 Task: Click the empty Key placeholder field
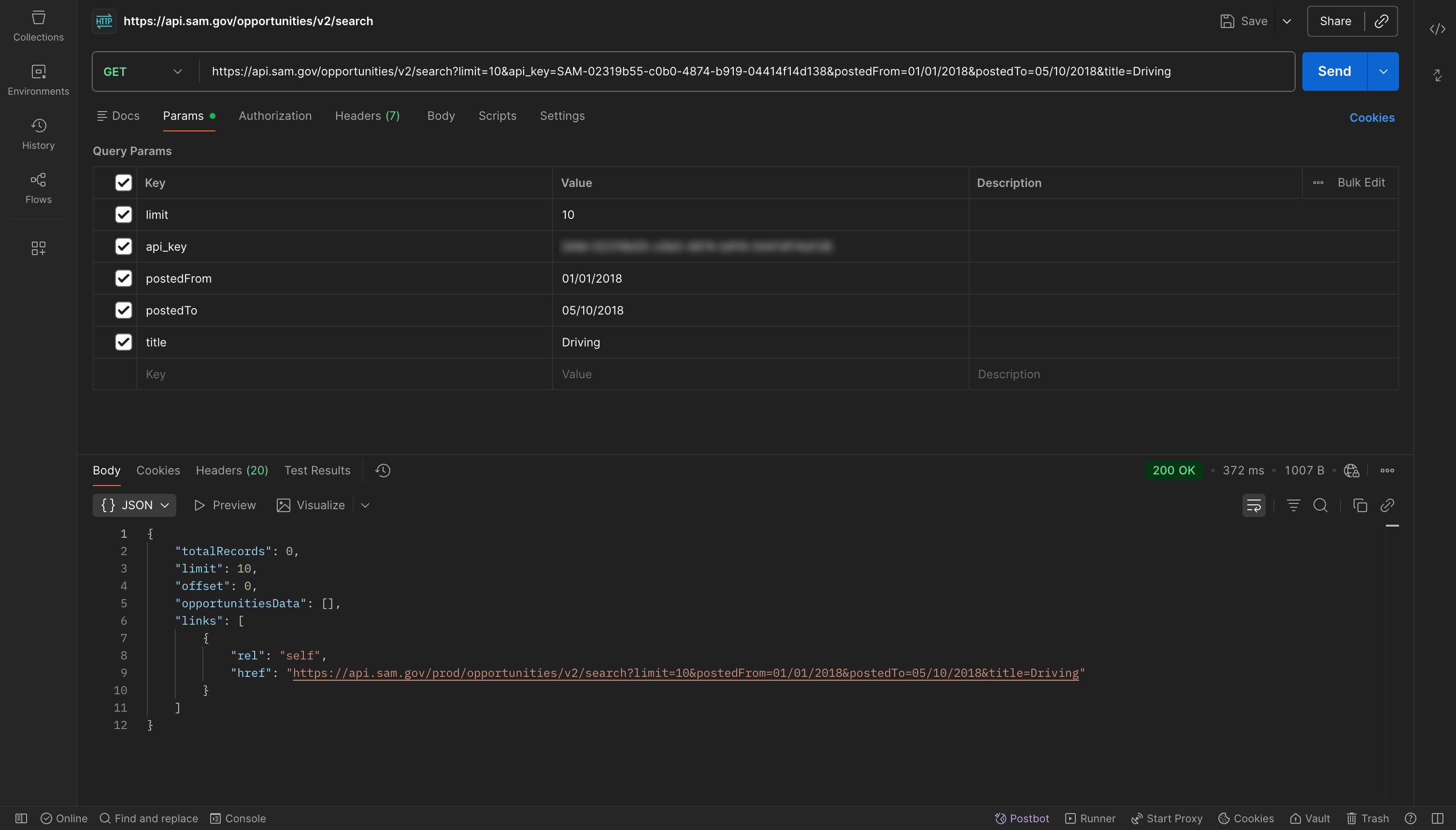point(344,374)
